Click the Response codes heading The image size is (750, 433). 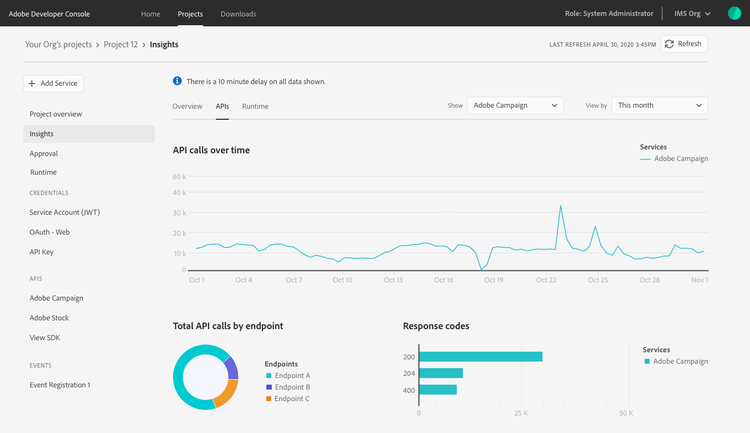[436, 326]
